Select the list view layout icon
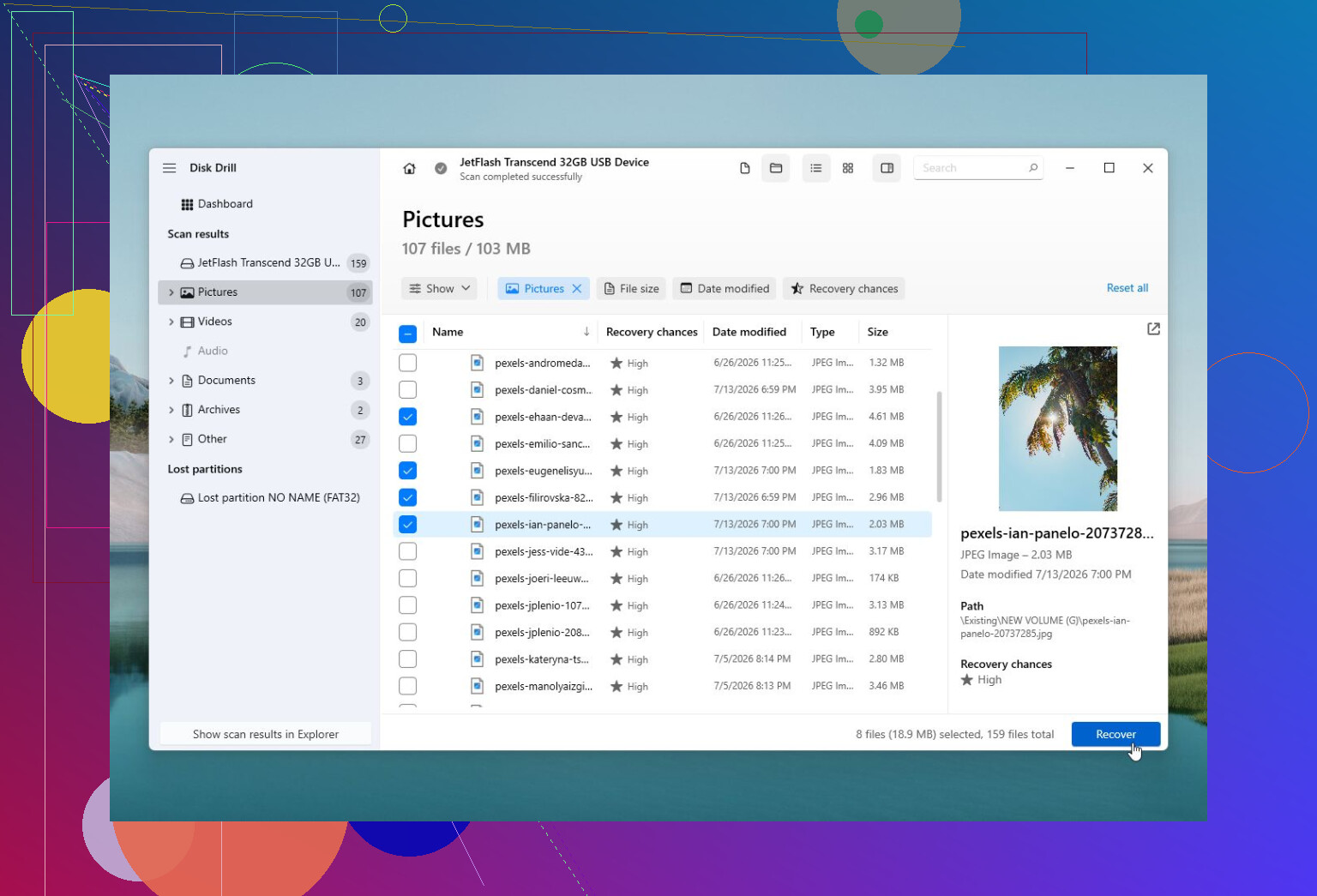Screen dimensions: 1317x896 (x=816, y=168)
